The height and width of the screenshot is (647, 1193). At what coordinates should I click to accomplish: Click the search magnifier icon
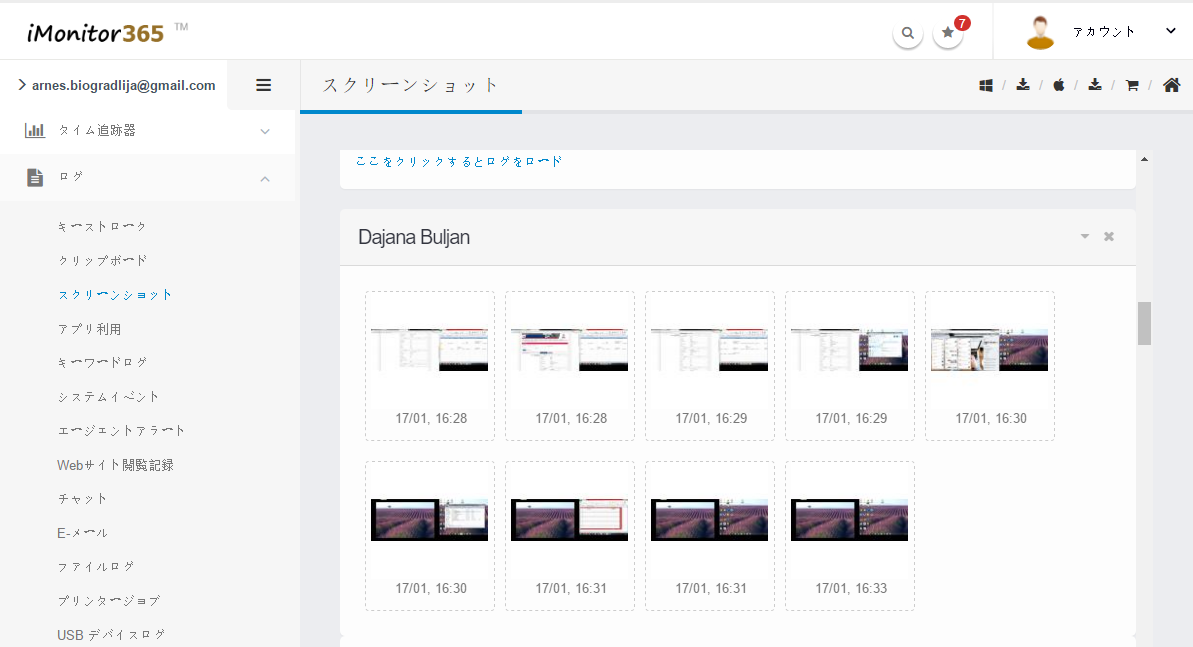point(907,33)
